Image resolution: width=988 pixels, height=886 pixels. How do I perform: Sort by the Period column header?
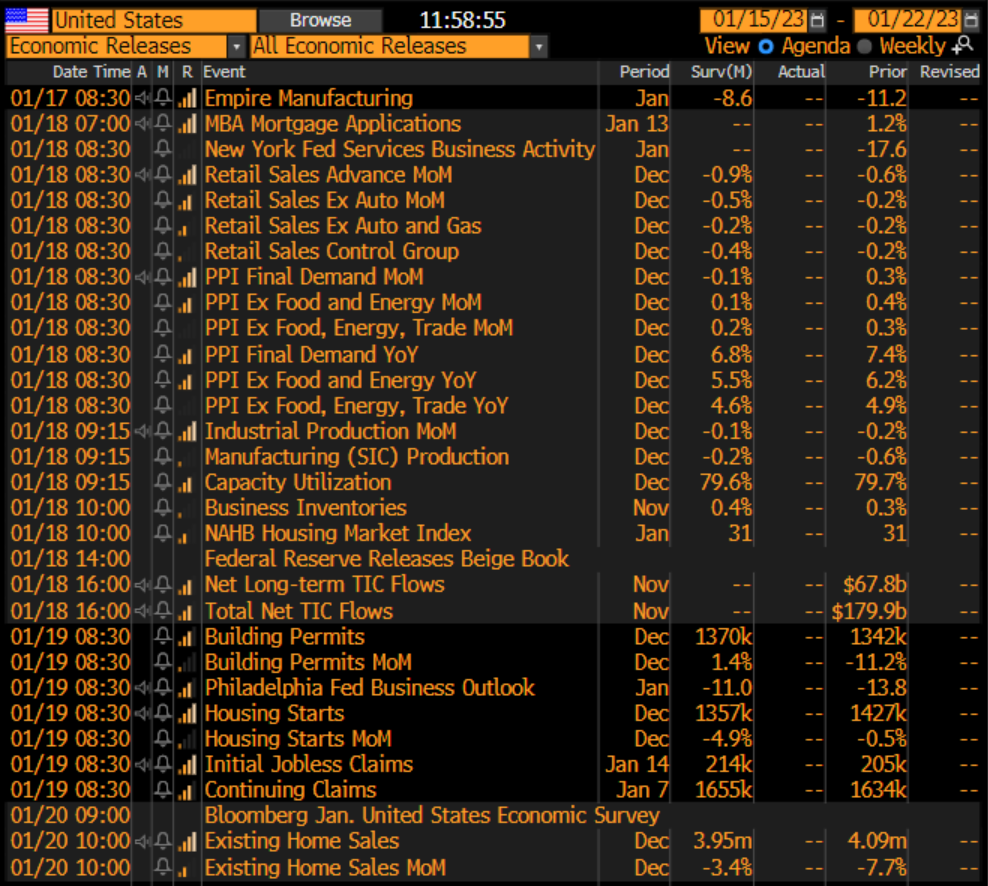[644, 72]
